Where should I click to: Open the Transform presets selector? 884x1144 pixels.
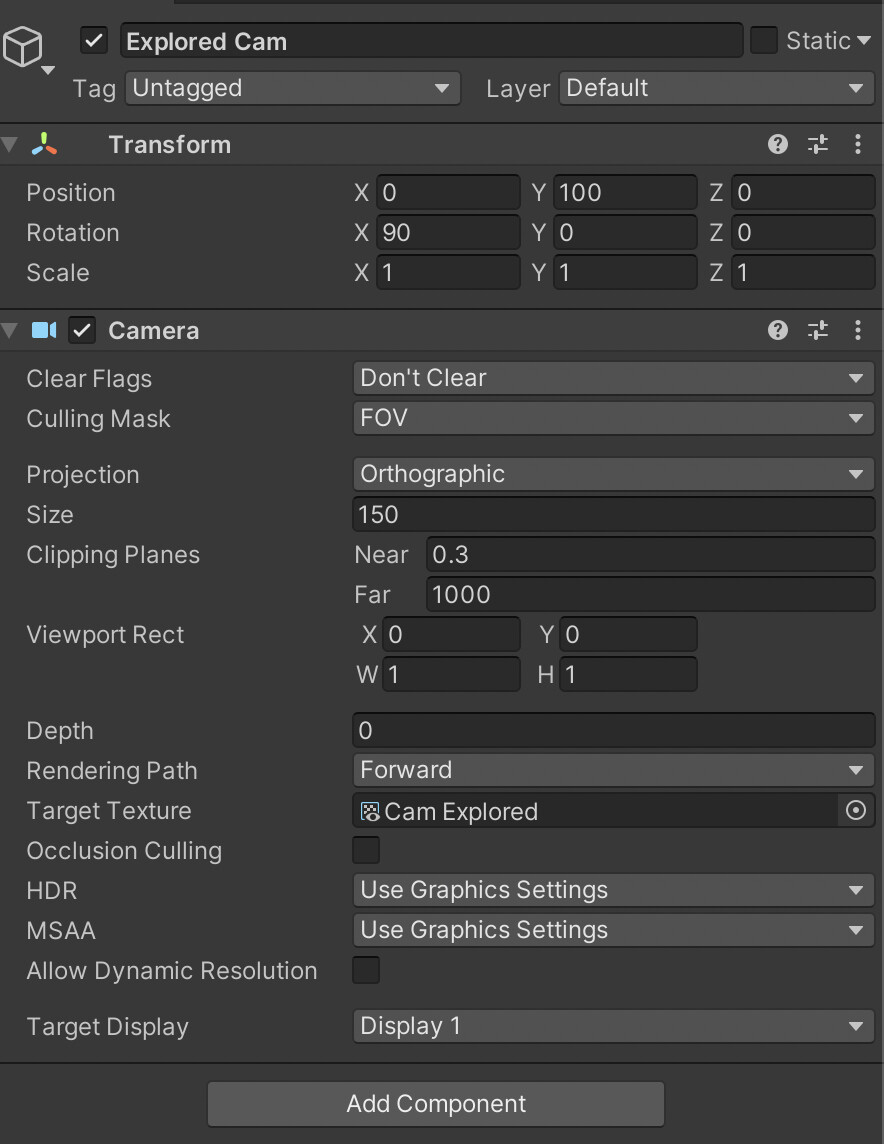[818, 144]
